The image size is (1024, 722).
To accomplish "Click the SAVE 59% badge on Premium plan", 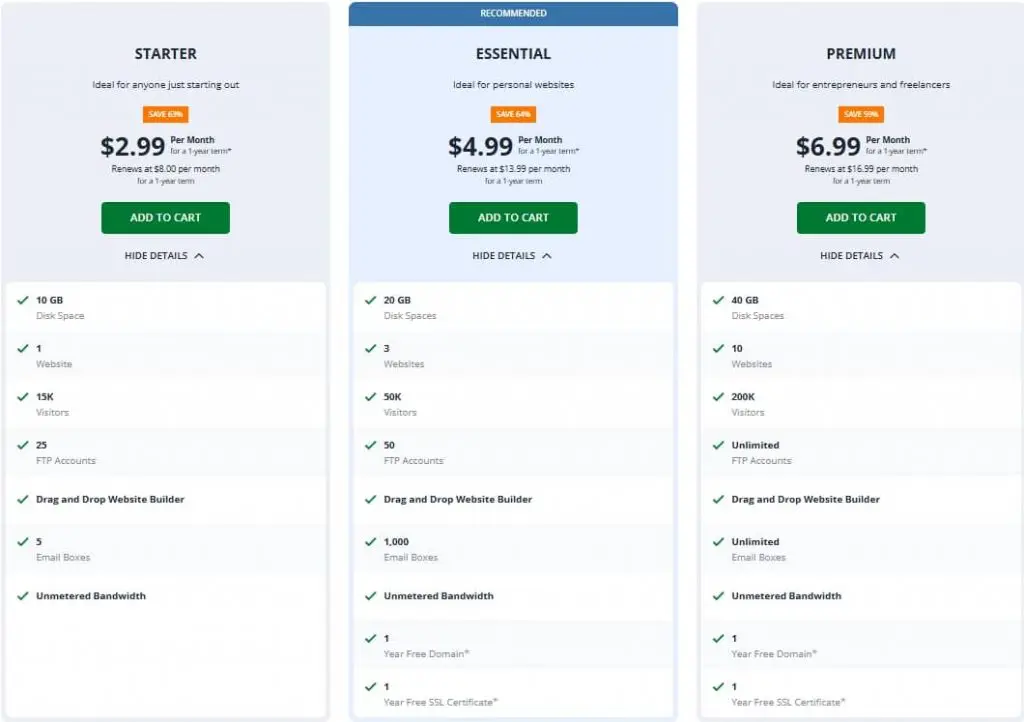I will tap(860, 114).
